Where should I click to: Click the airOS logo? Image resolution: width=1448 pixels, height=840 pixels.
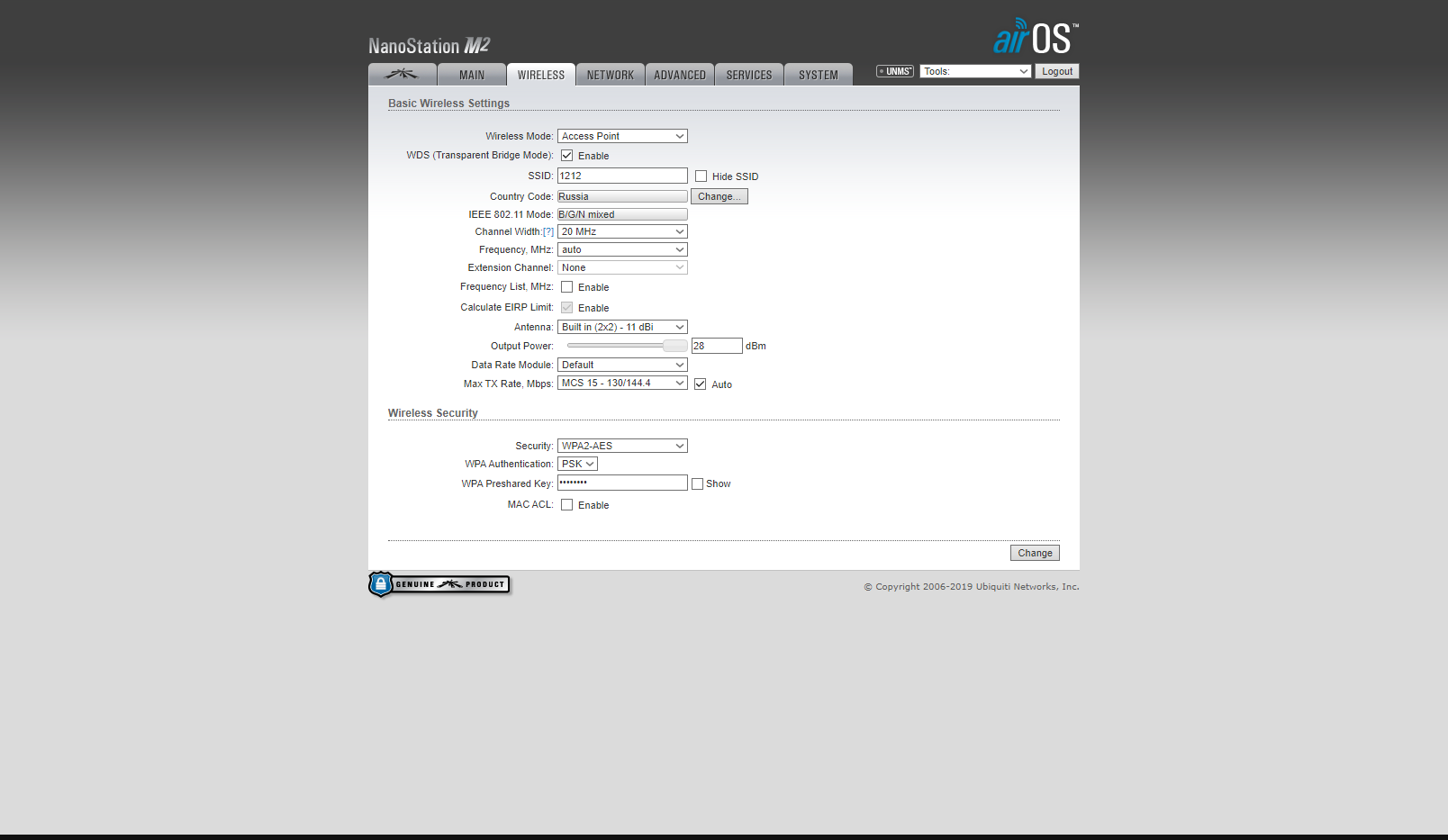pos(1036,37)
